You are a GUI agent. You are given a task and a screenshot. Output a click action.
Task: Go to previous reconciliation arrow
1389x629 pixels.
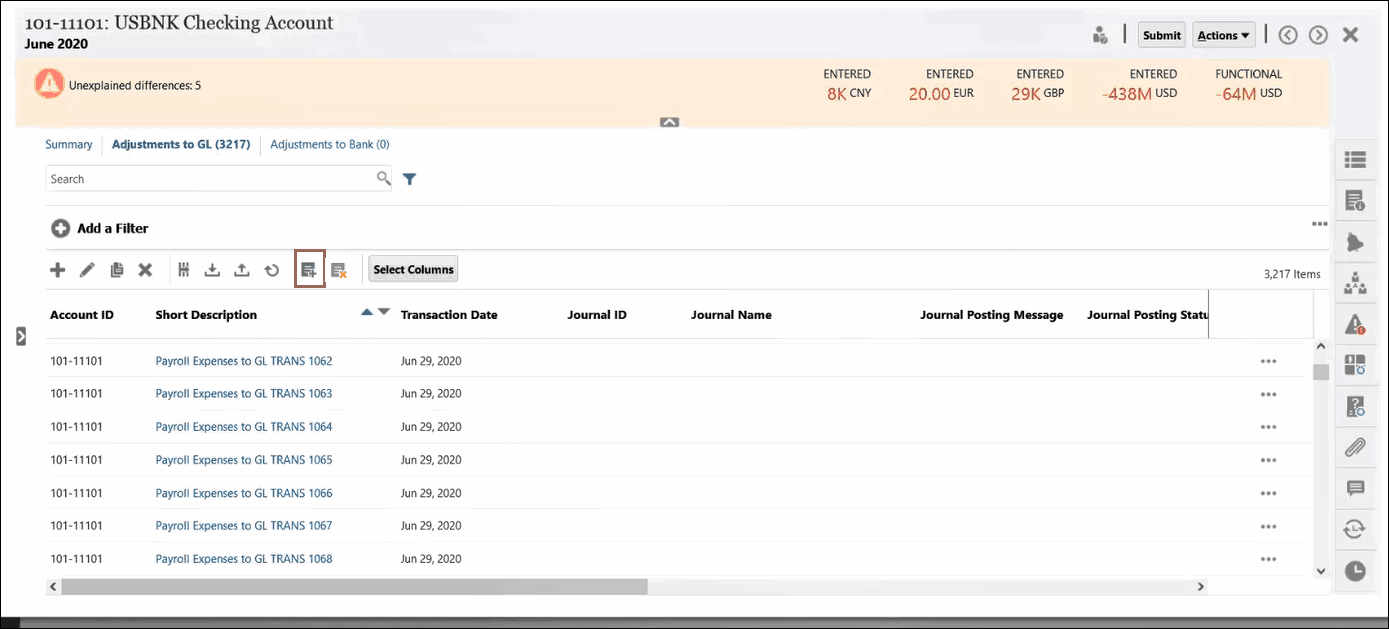tap(1288, 35)
